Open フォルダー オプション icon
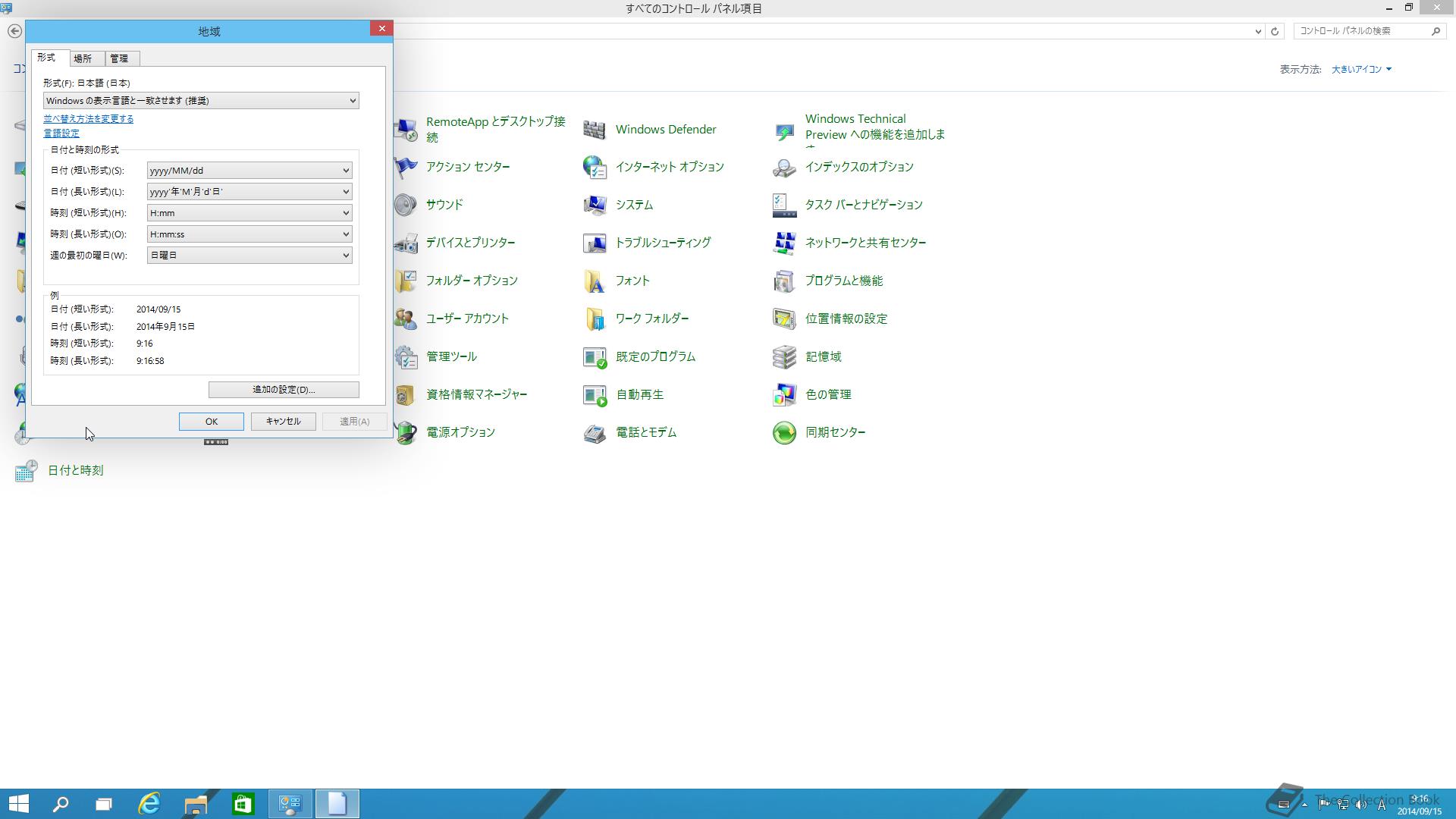 (x=406, y=281)
